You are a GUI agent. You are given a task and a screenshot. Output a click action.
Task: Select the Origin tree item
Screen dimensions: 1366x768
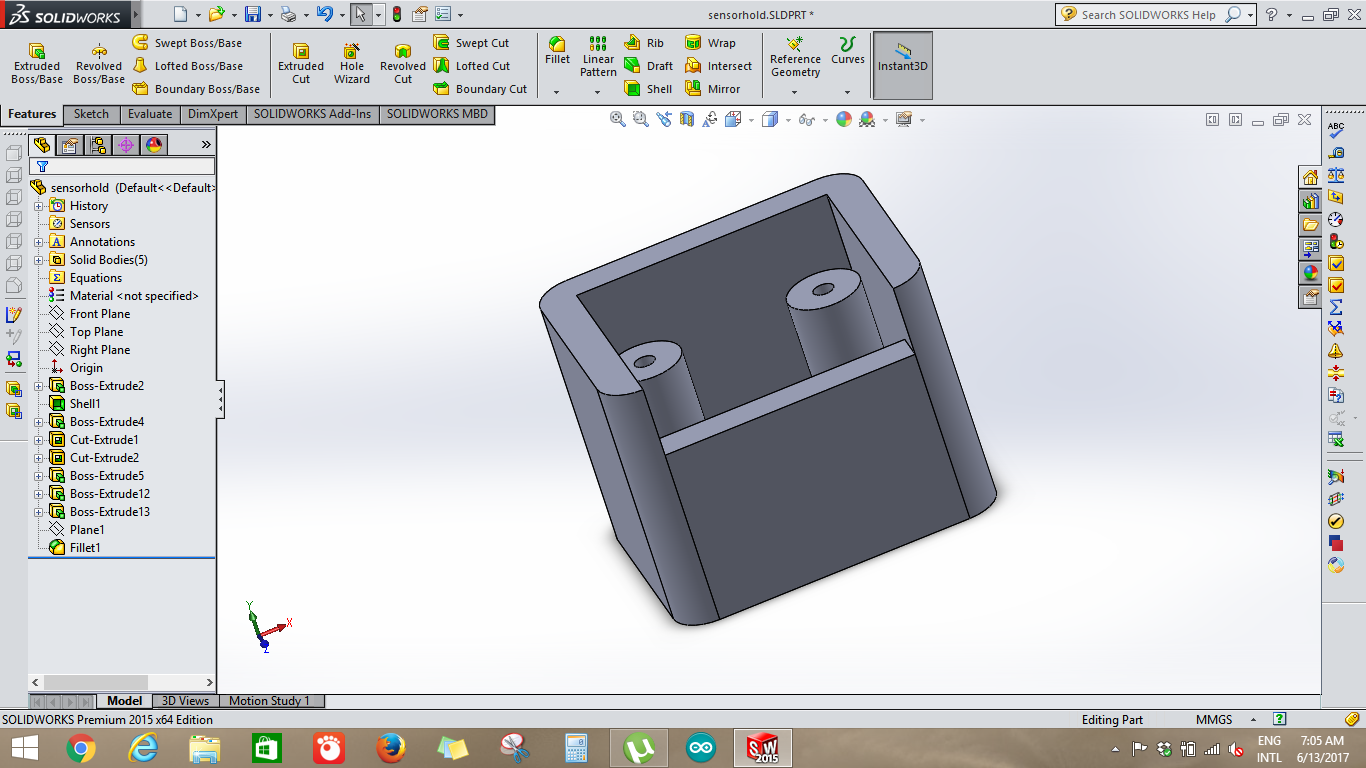point(76,368)
